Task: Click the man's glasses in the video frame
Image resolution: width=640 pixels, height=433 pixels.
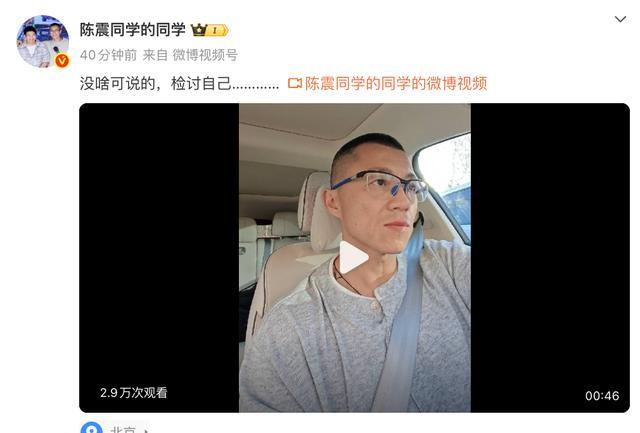Action: pos(380,184)
